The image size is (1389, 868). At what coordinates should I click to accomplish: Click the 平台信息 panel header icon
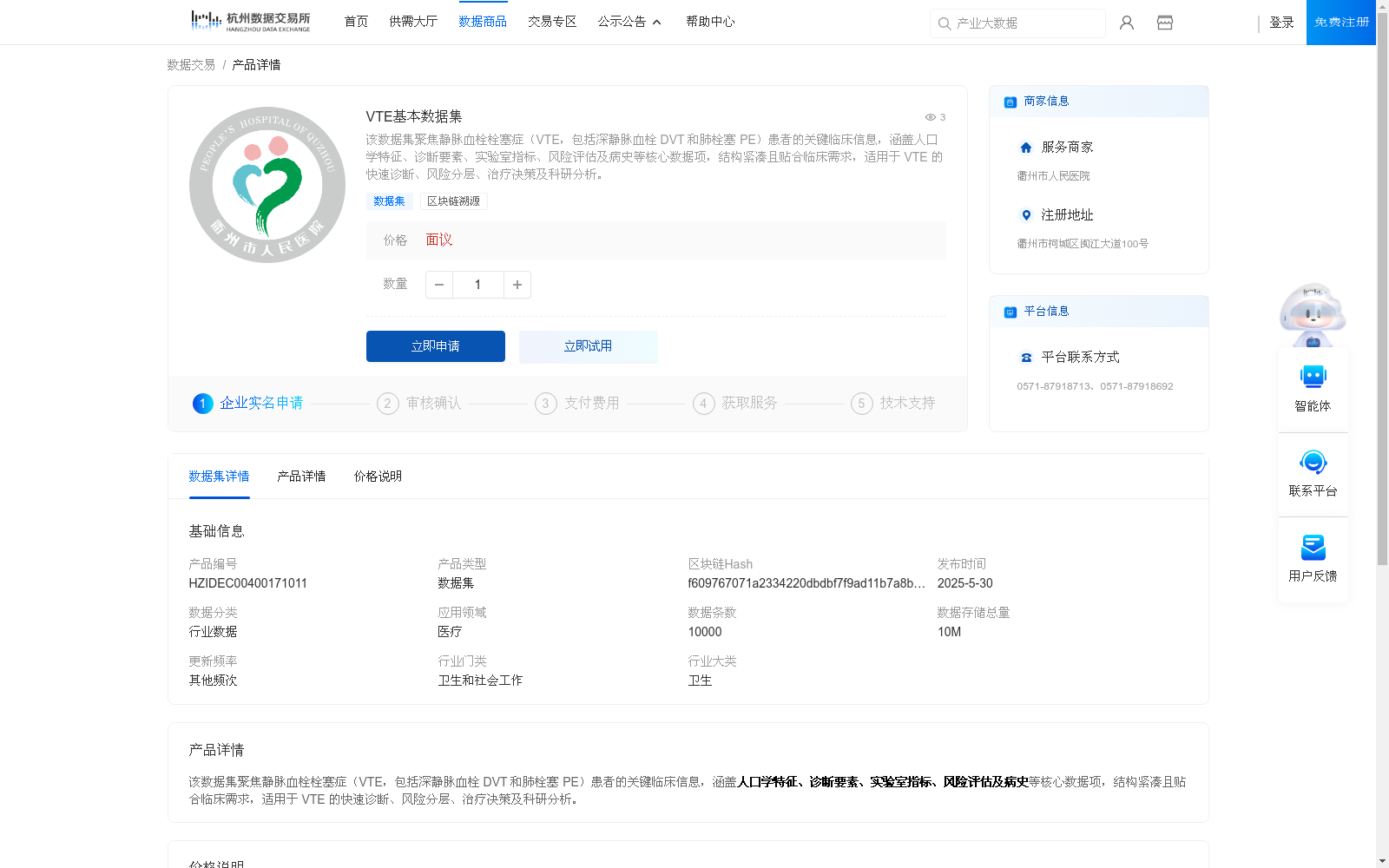point(1010,312)
